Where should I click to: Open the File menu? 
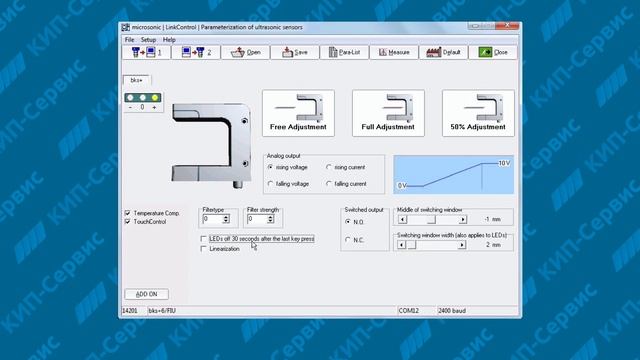[x=129, y=40]
